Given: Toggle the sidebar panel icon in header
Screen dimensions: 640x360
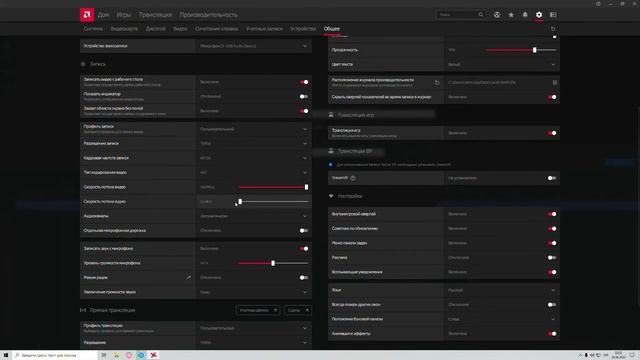Looking at the screenshot, I should pyautogui.click(x=553, y=15).
